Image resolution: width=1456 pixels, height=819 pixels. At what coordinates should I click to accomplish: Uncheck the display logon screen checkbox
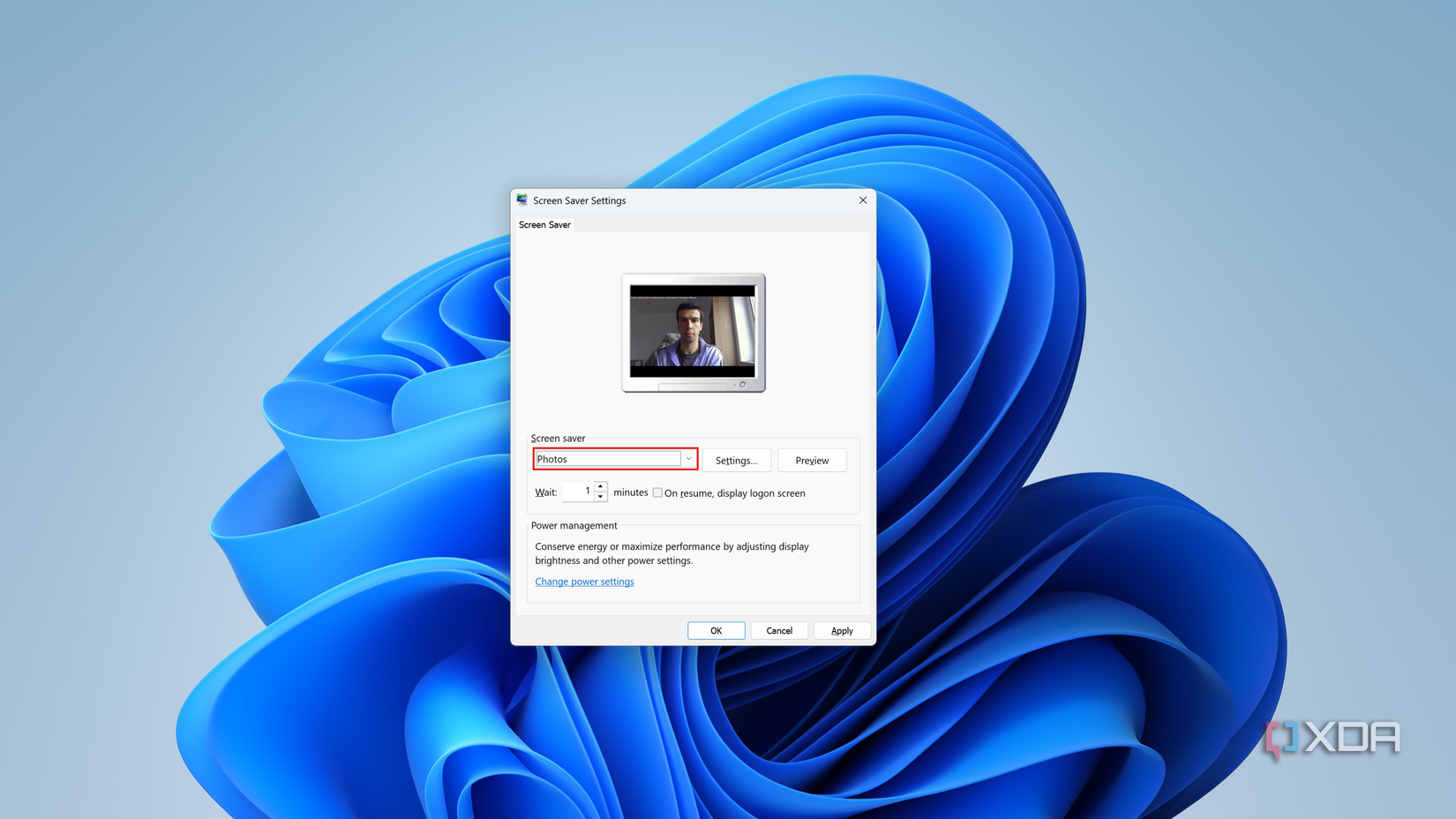pyautogui.click(x=657, y=492)
